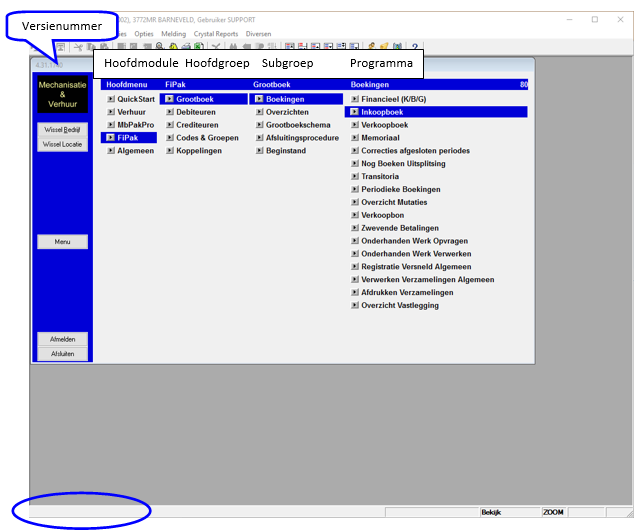Click the Menu button in sidebar
642x532 pixels.
coord(62,242)
